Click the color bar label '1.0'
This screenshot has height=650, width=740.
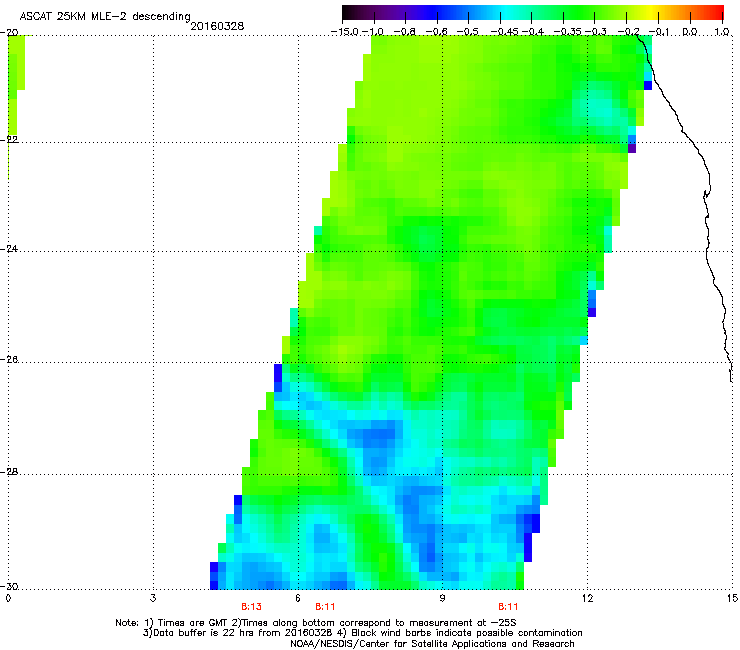point(722,32)
